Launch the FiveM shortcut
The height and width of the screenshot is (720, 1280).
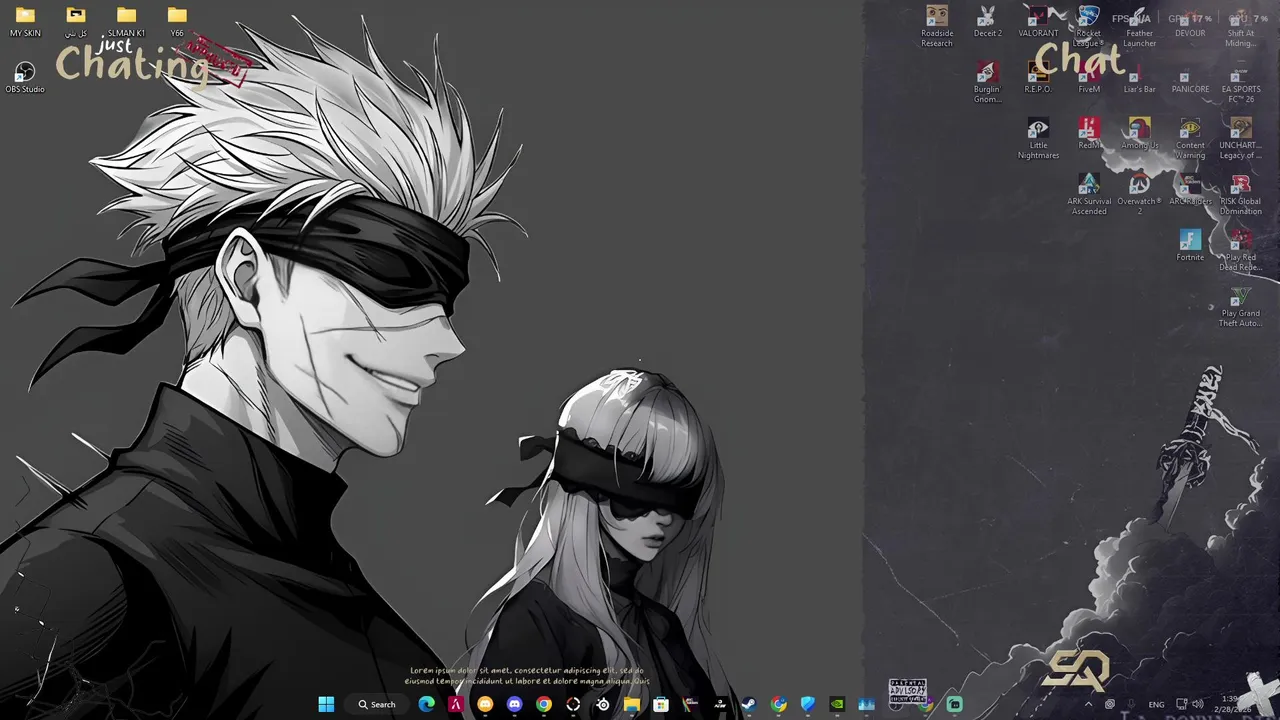1089,78
